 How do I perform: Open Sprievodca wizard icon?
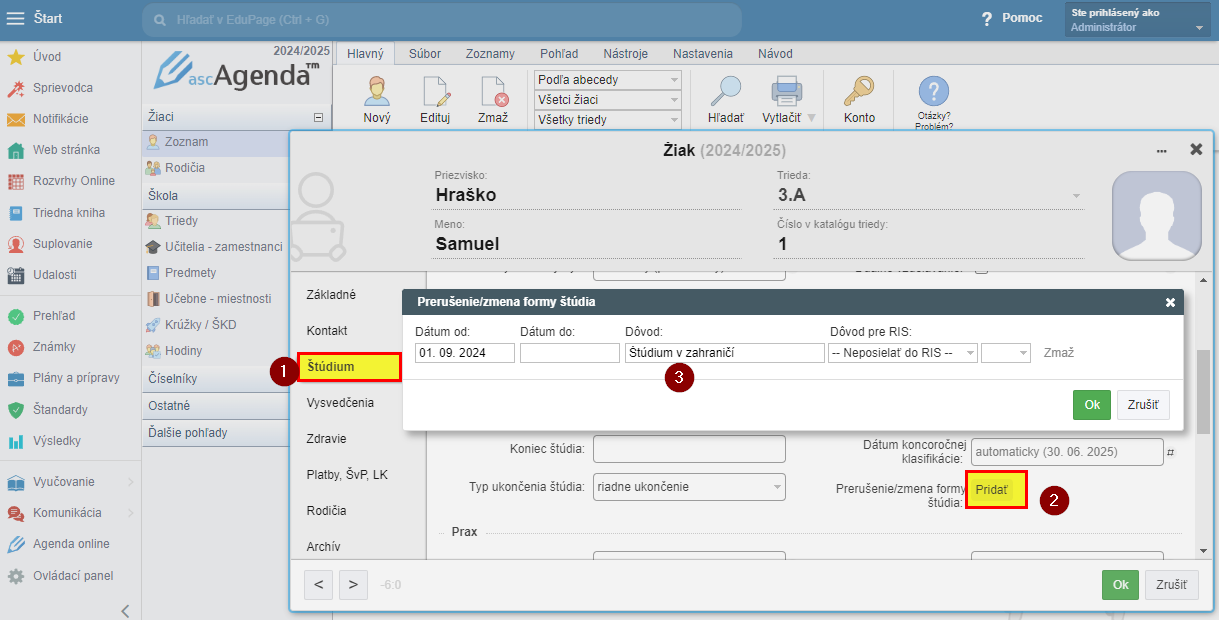(16, 88)
